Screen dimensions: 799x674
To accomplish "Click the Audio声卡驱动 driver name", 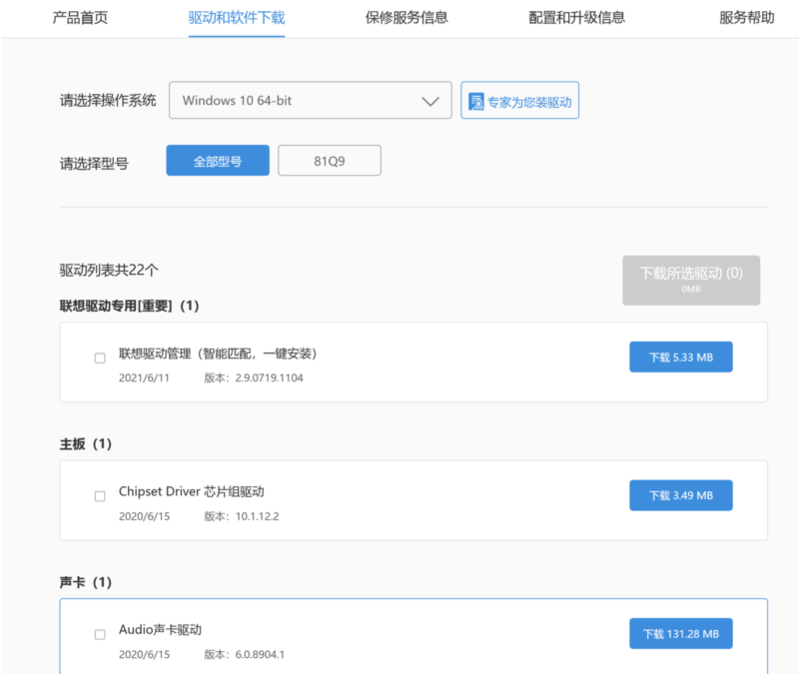I will 160,630.
